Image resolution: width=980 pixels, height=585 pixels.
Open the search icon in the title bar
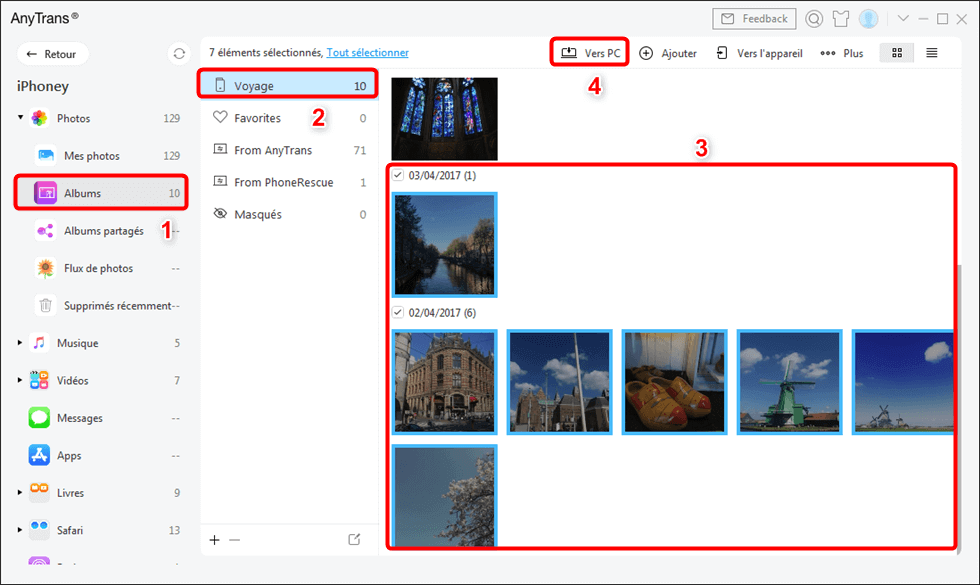click(x=814, y=19)
